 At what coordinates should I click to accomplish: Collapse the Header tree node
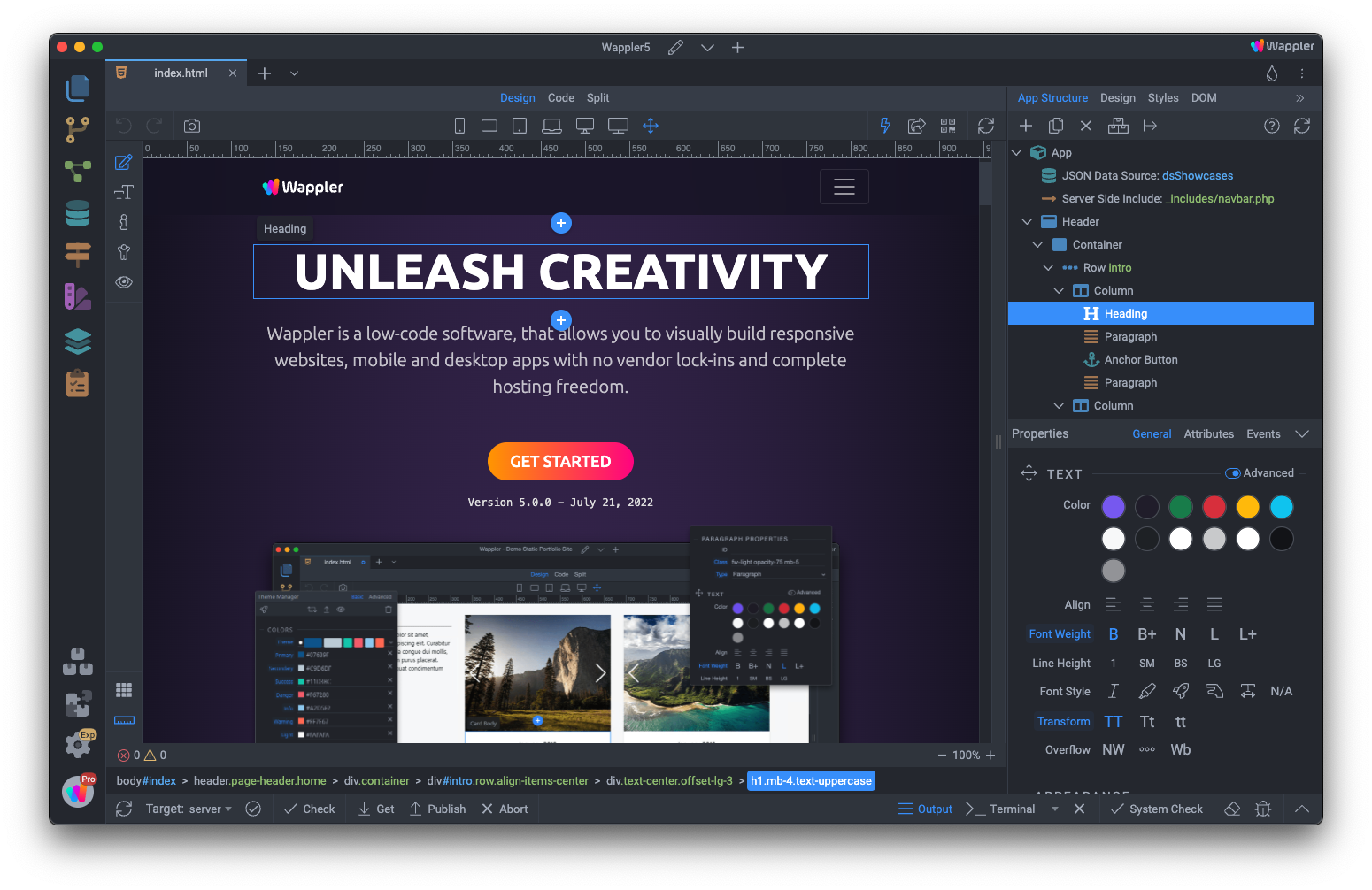pyautogui.click(x=1027, y=222)
